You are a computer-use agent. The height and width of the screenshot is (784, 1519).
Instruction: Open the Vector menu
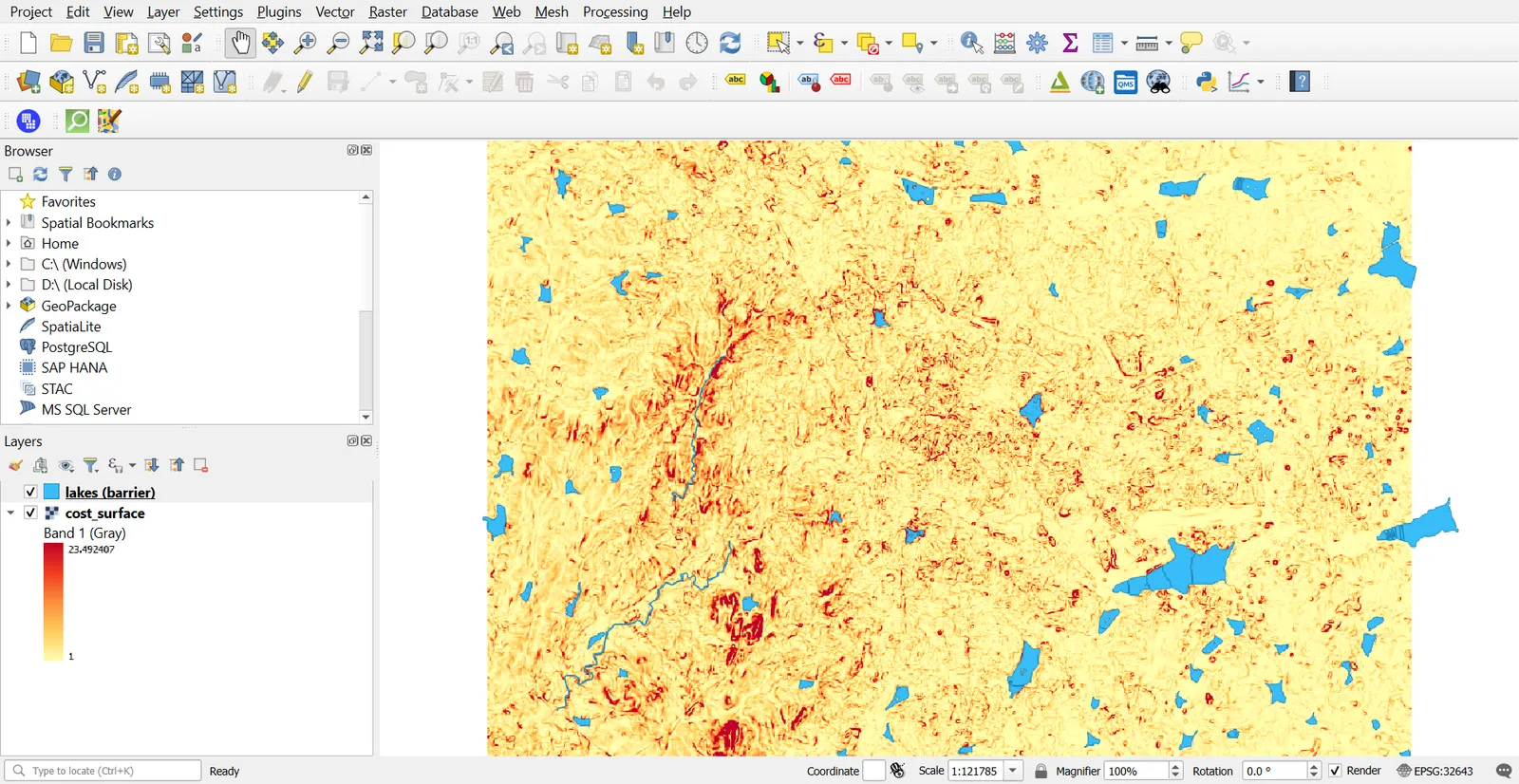coord(335,11)
